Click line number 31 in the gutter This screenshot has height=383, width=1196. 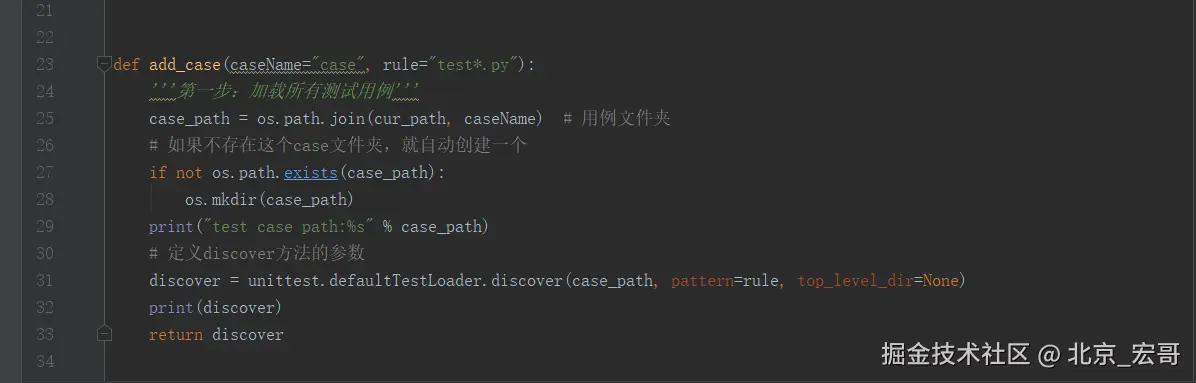[x=45, y=281]
